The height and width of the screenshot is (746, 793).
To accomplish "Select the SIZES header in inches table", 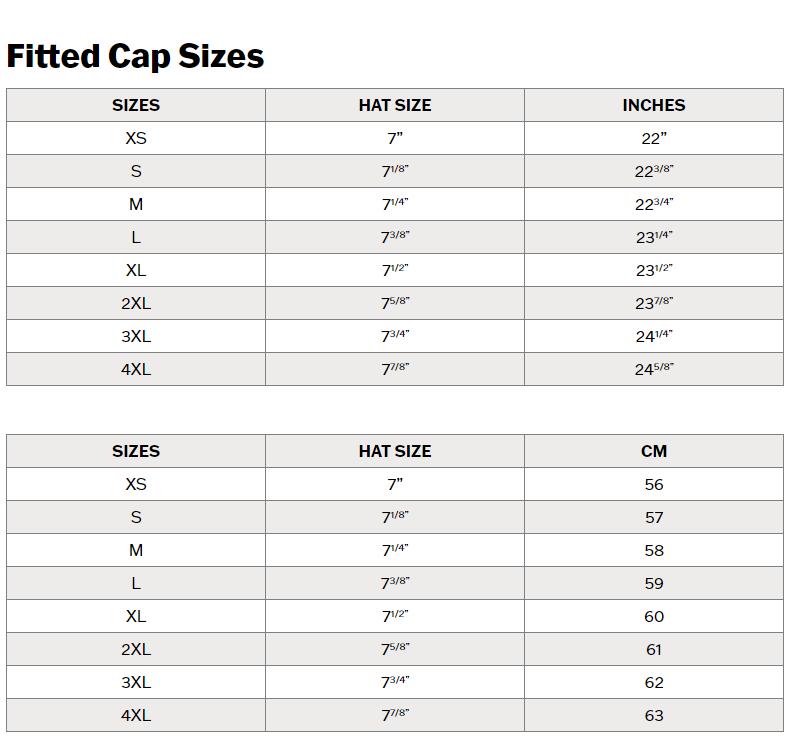I will click(136, 105).
